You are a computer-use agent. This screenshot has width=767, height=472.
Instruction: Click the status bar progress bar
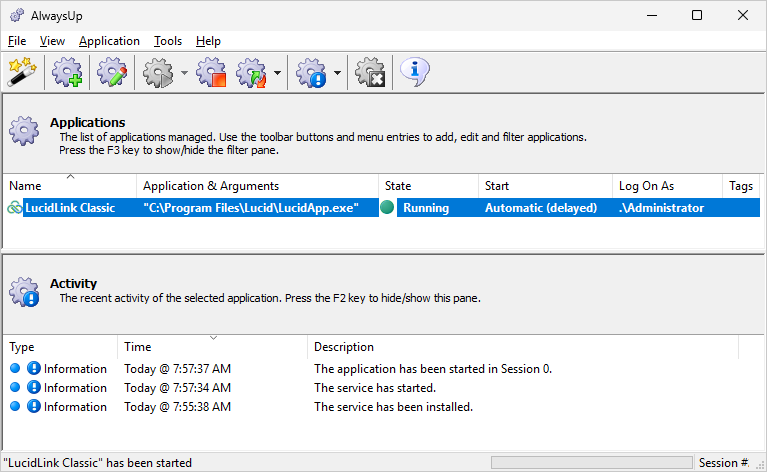tap(592, 463)
